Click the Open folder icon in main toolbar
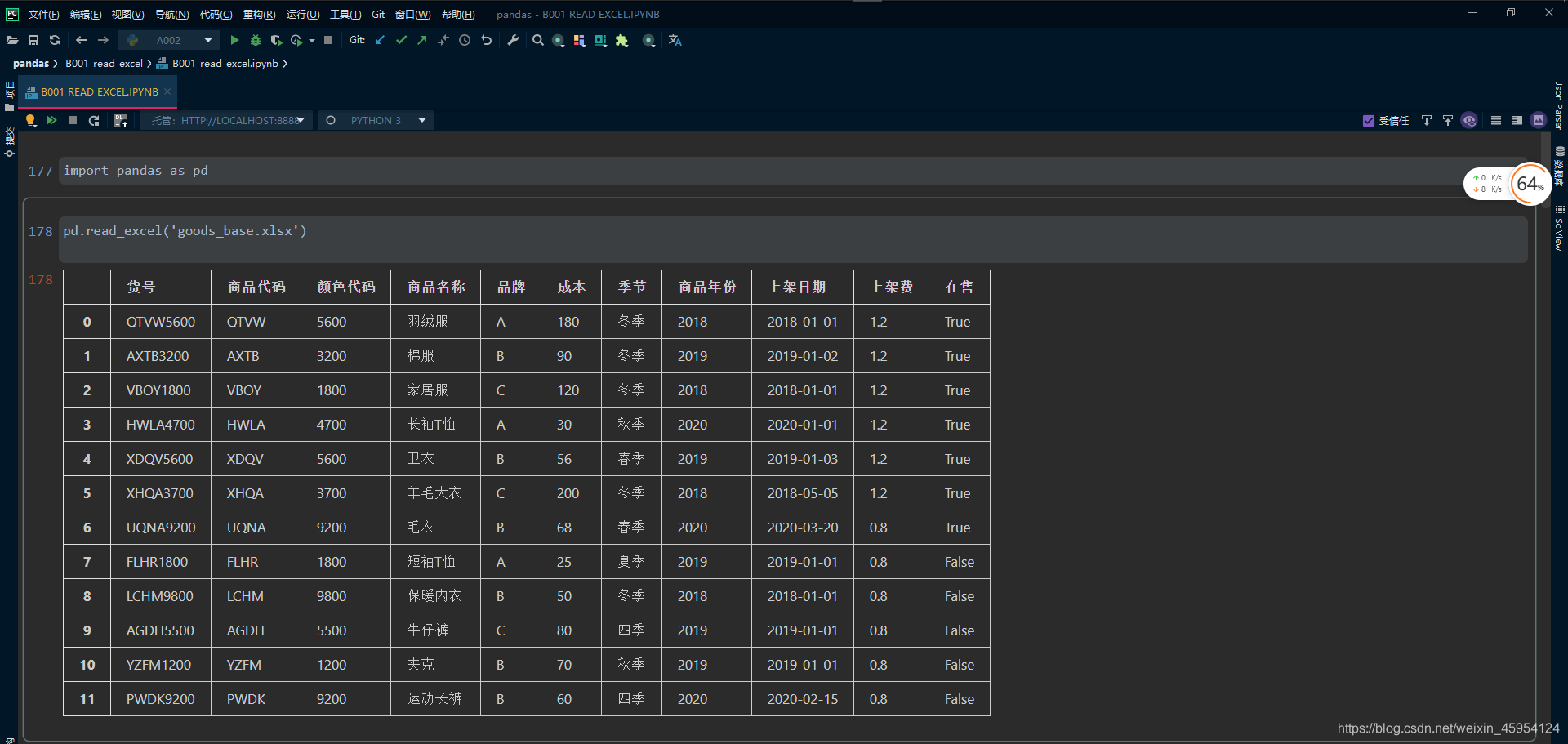Screen dimensions: 1568x744 click(12, 40)
